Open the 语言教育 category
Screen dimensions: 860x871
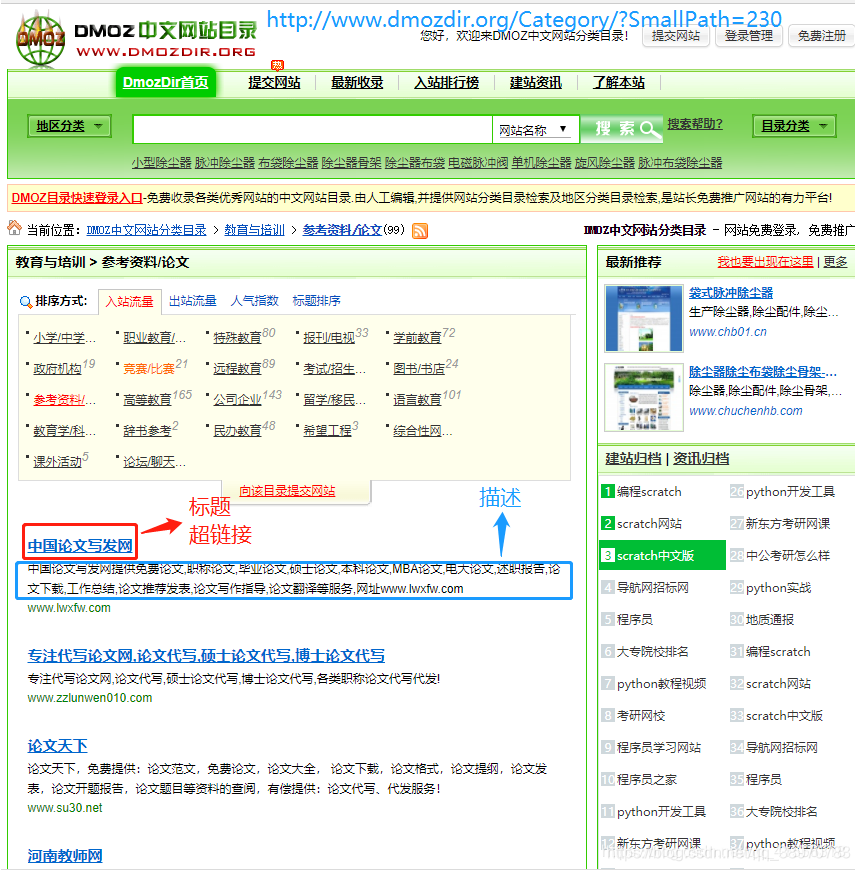point(417,400)
